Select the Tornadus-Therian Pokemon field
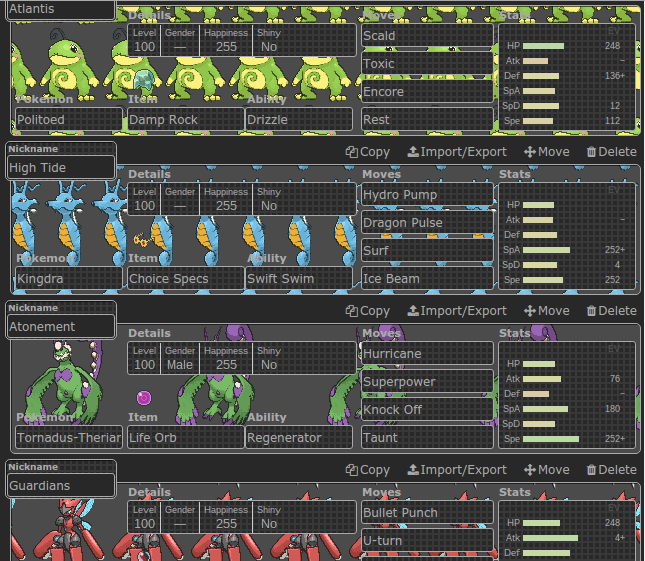The image size is (645, 561). [69, 437]
